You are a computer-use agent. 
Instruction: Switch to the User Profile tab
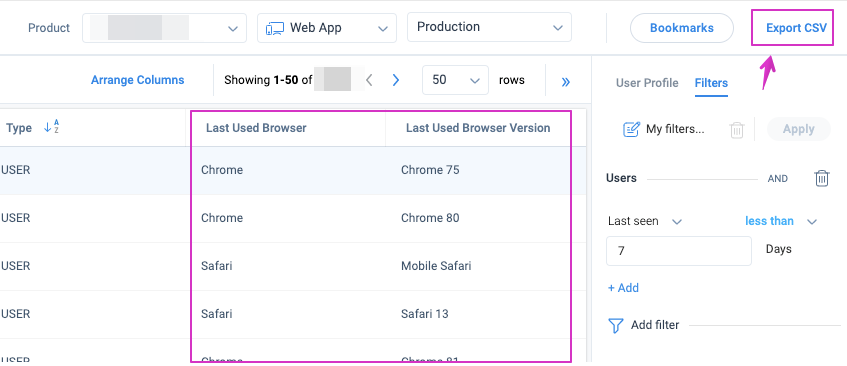[x=647, y=83]
